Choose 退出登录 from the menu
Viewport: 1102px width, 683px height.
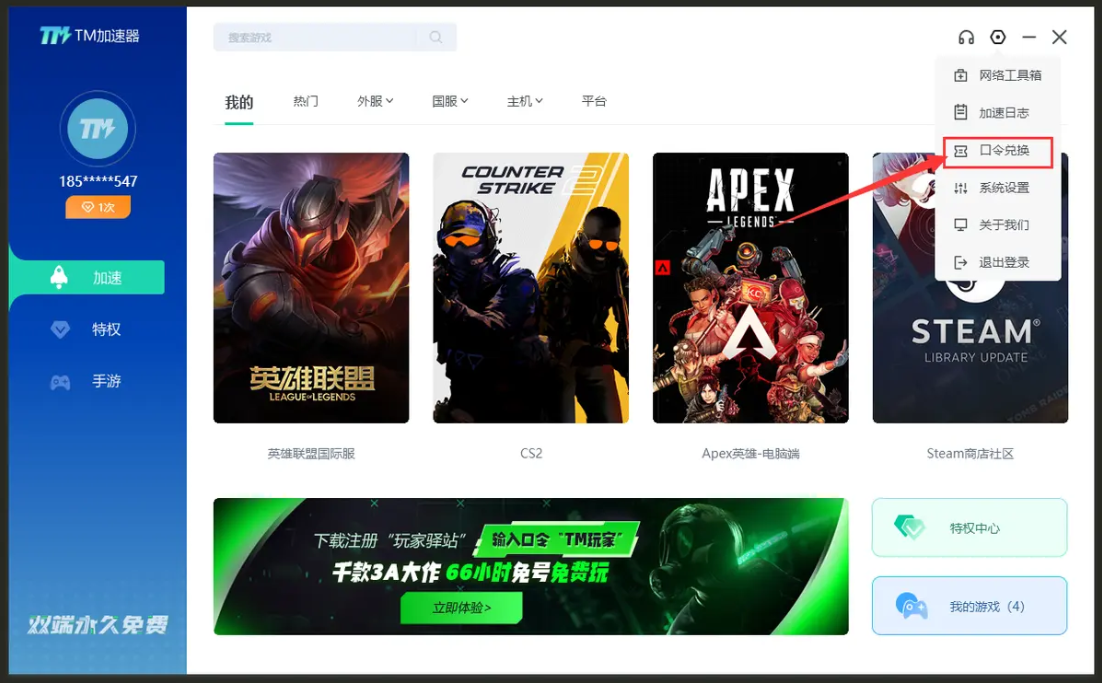(x=998, y=262)
